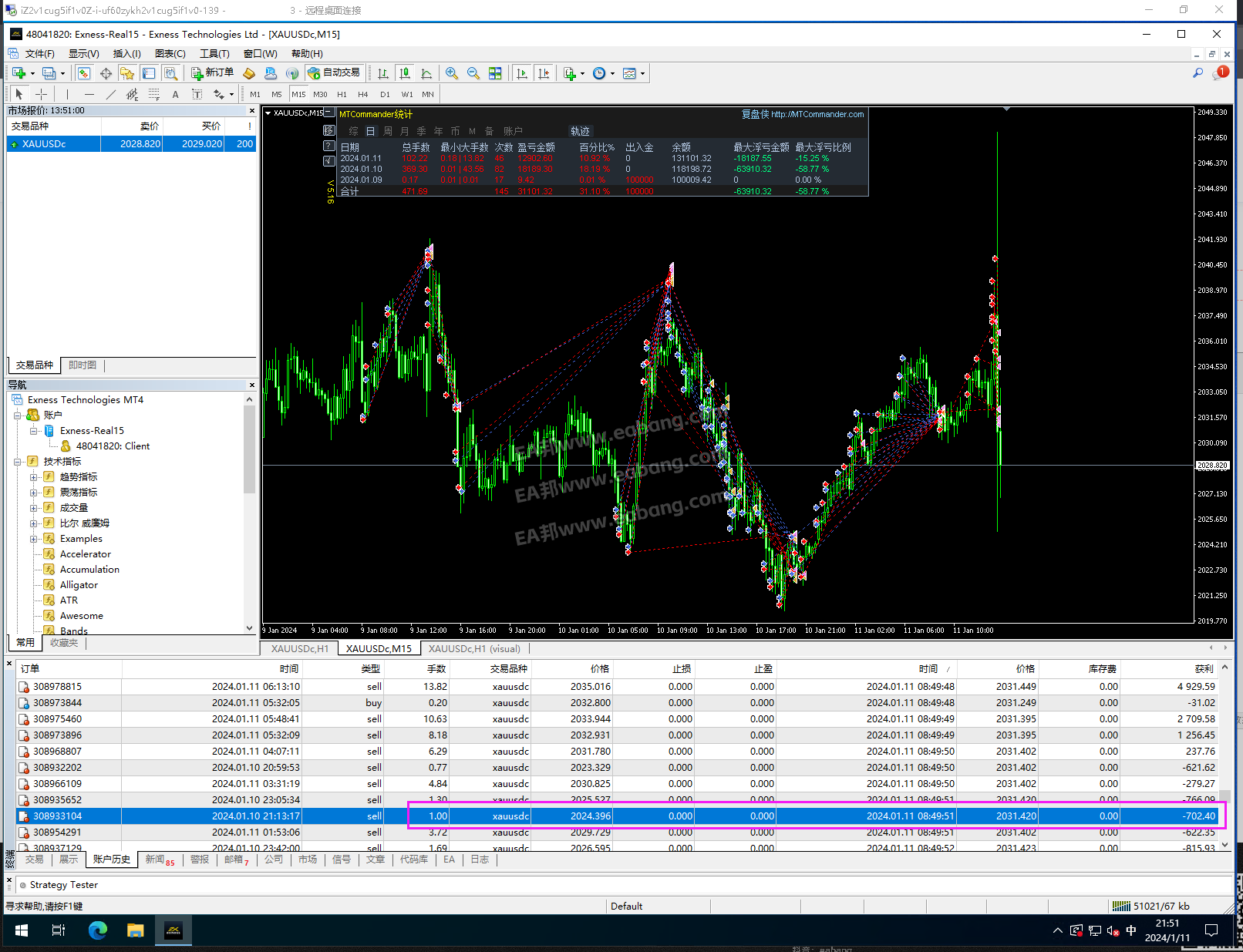
Task: Switch chart to line chart type
Action: (x=426, y=73)
